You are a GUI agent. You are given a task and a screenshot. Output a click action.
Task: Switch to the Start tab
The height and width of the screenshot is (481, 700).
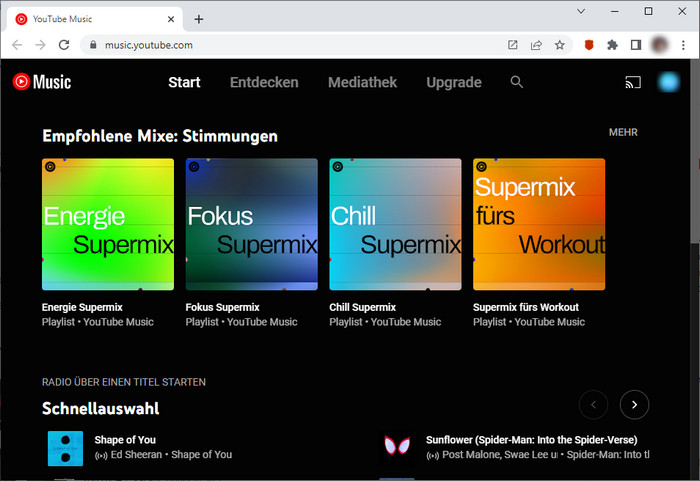coord(184,82)
